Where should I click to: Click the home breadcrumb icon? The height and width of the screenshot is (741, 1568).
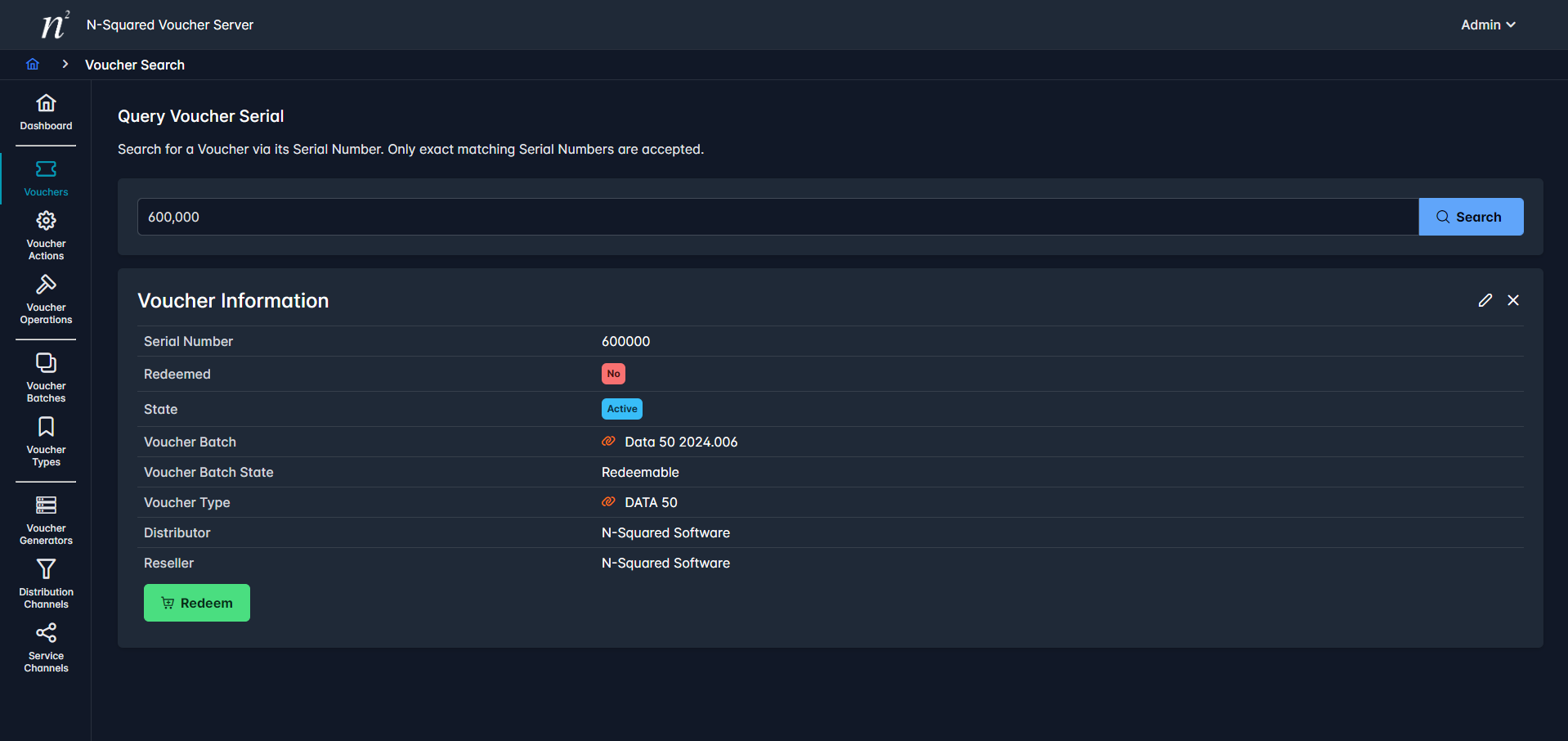click(33, 65)
